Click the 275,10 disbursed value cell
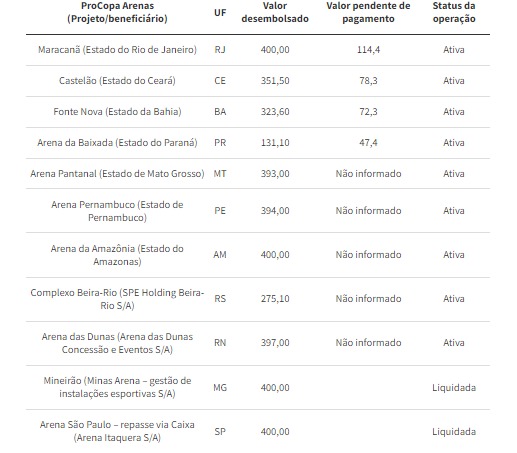 click(275, 299)
